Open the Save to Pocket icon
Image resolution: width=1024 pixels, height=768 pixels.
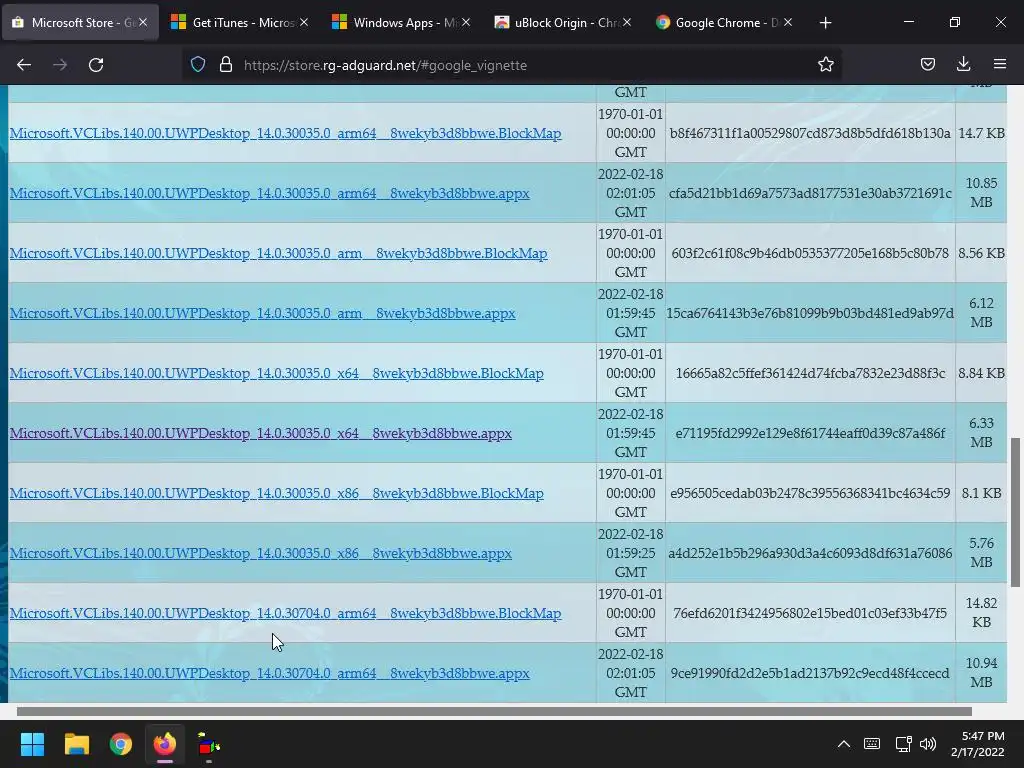(927, 64)
